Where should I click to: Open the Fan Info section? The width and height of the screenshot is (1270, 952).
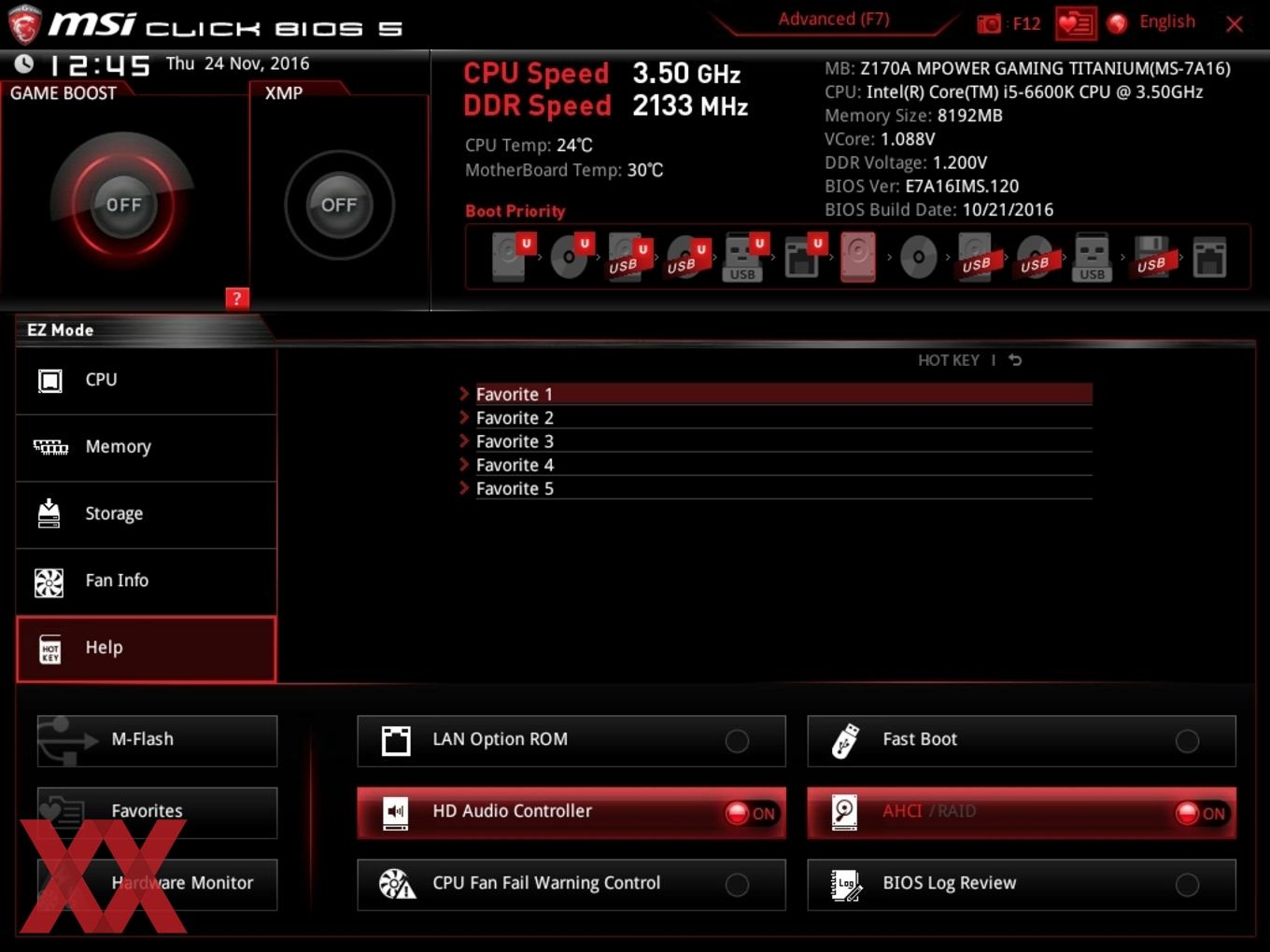(147, 581)
